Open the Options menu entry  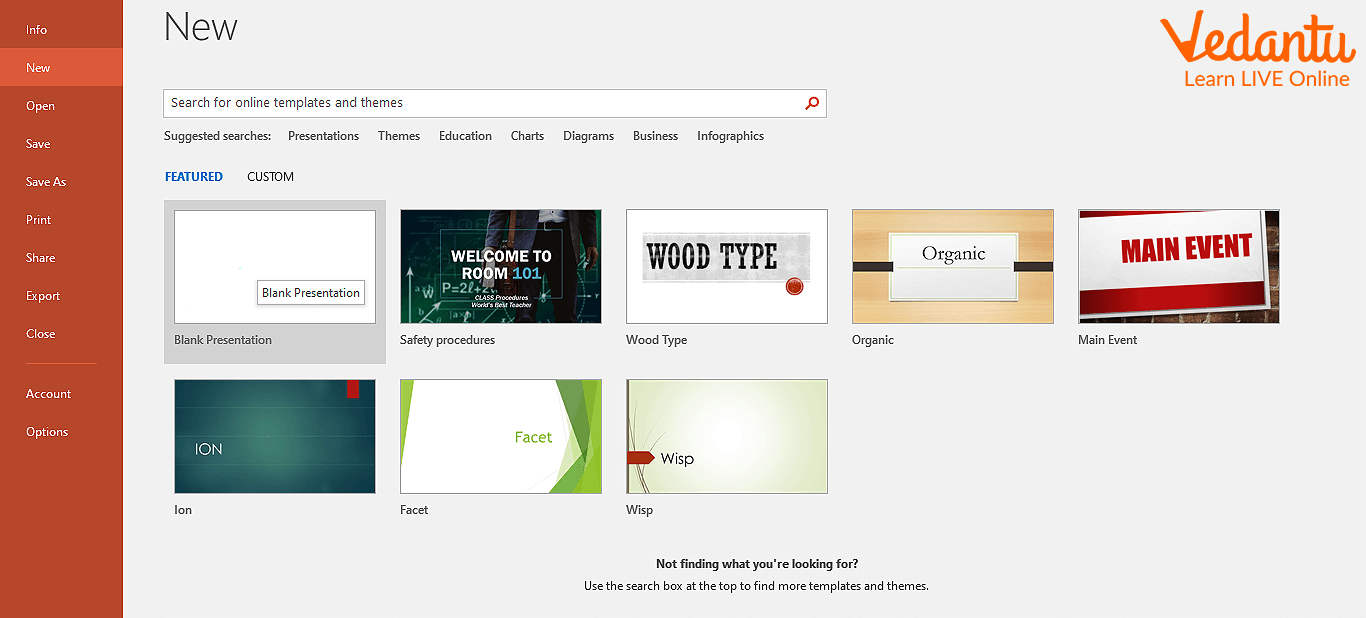point(47,432)
